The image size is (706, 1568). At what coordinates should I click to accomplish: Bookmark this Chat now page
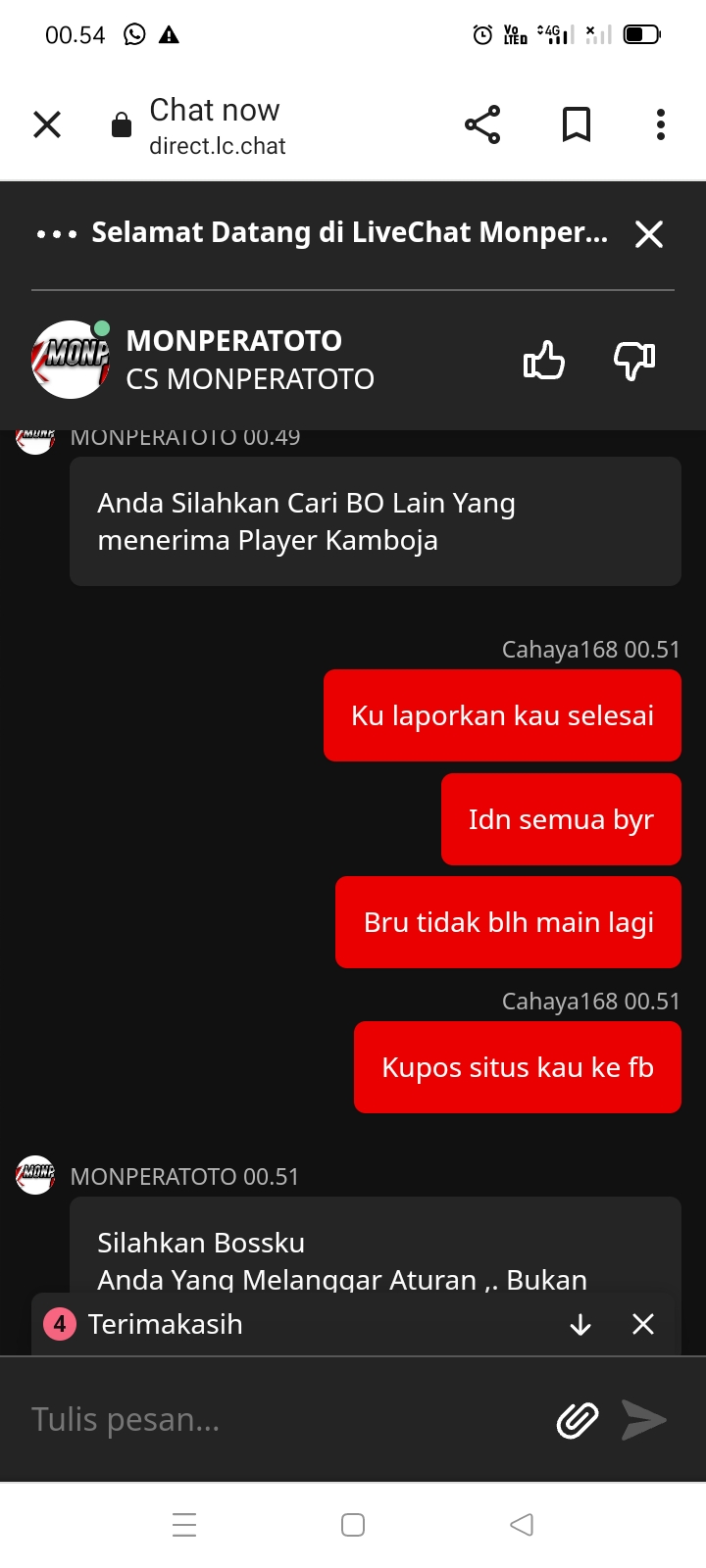(577, 124)
